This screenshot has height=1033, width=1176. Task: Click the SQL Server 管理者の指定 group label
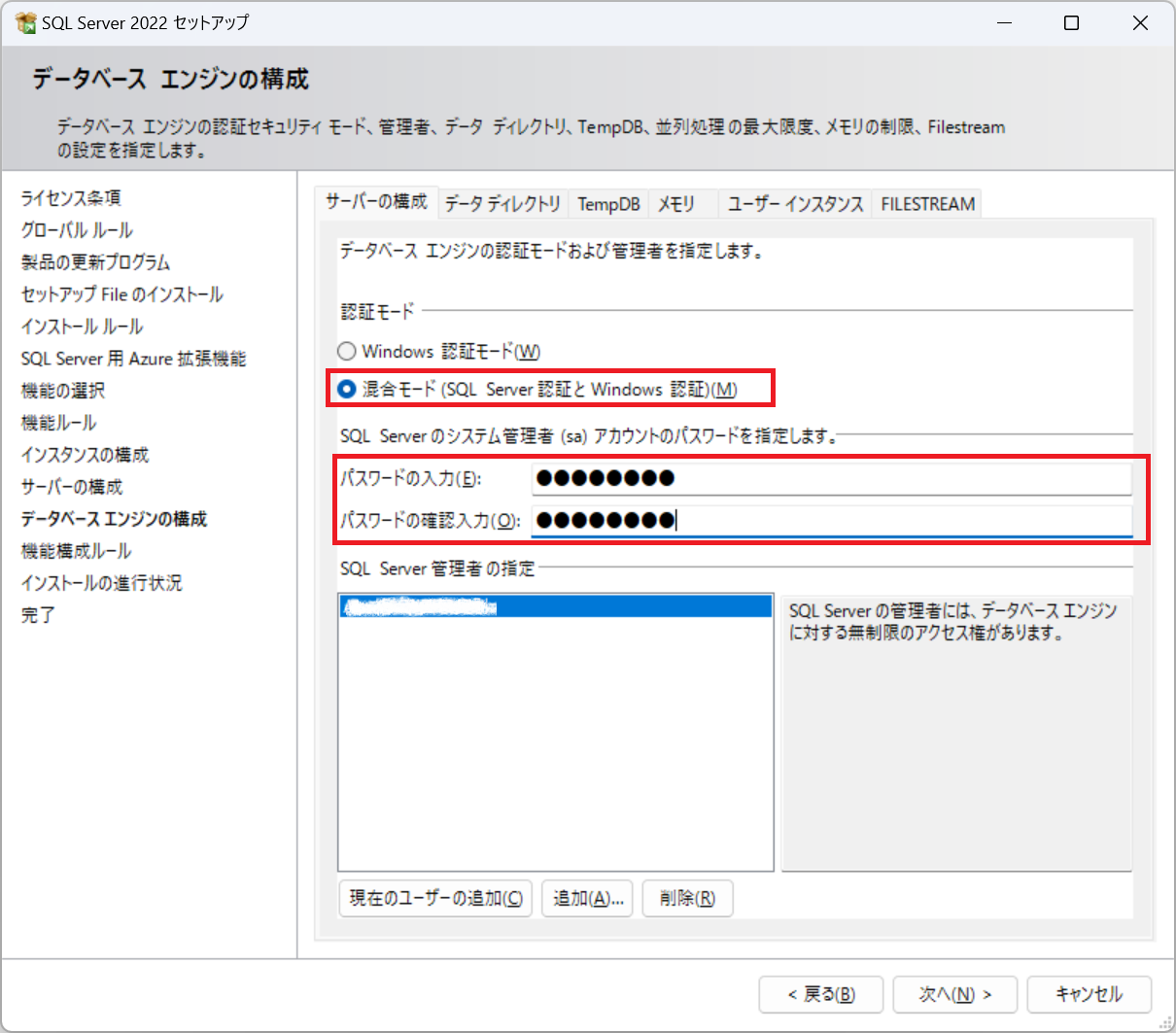pyautogui.click(x=437, y=568)
